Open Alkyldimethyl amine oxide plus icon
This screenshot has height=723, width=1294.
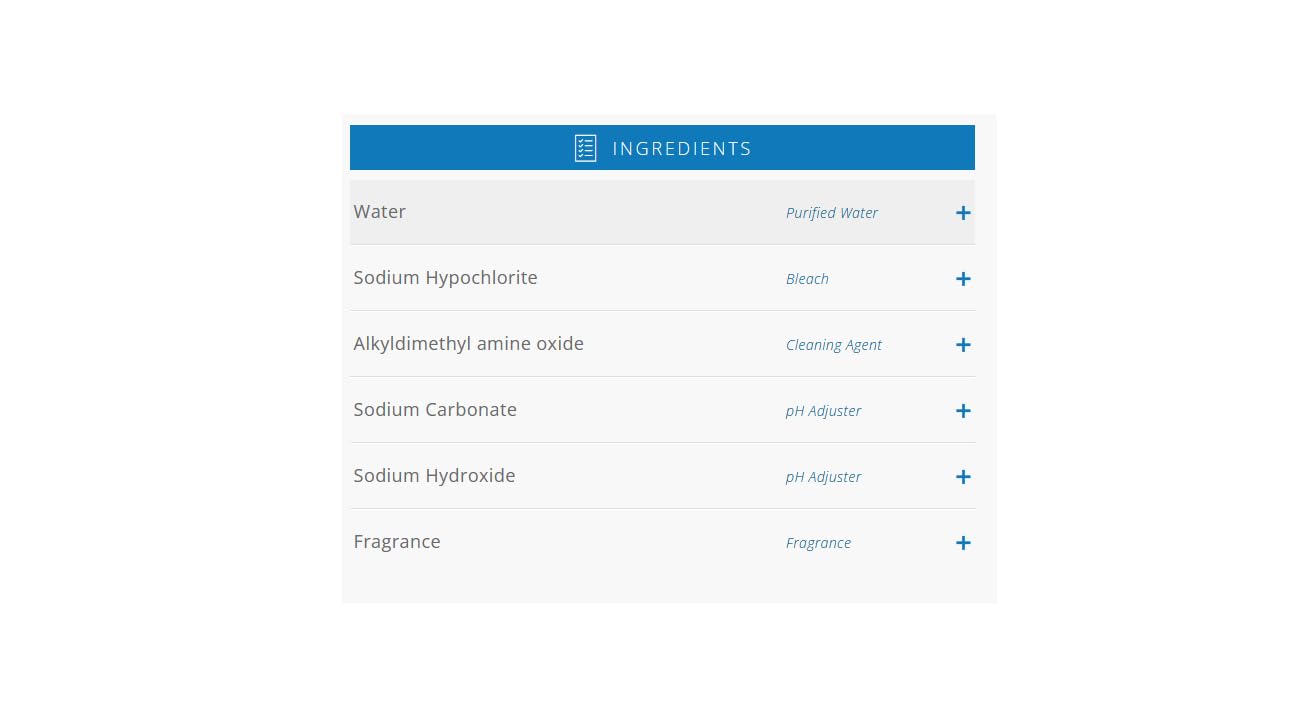(x=963, y=345)
